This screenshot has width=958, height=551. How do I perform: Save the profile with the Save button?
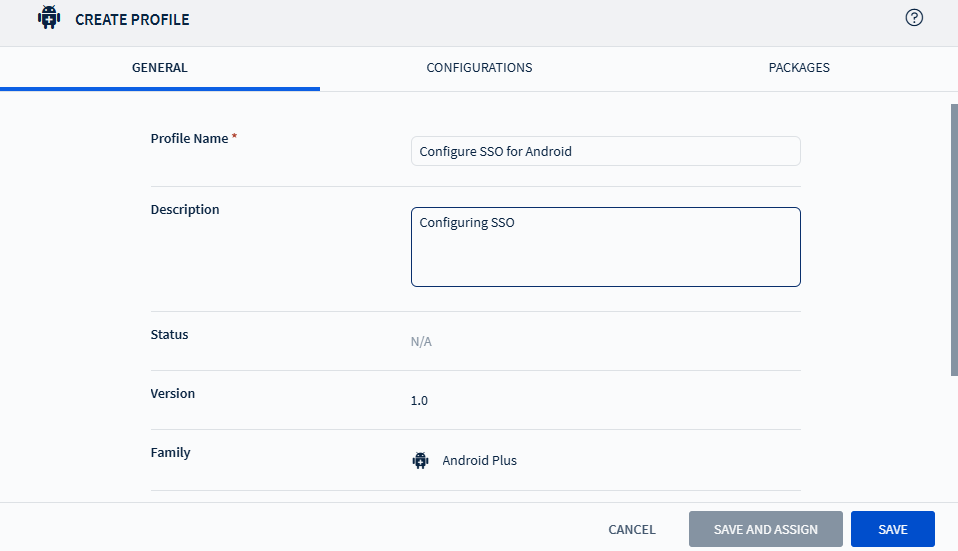click(892, 529)
